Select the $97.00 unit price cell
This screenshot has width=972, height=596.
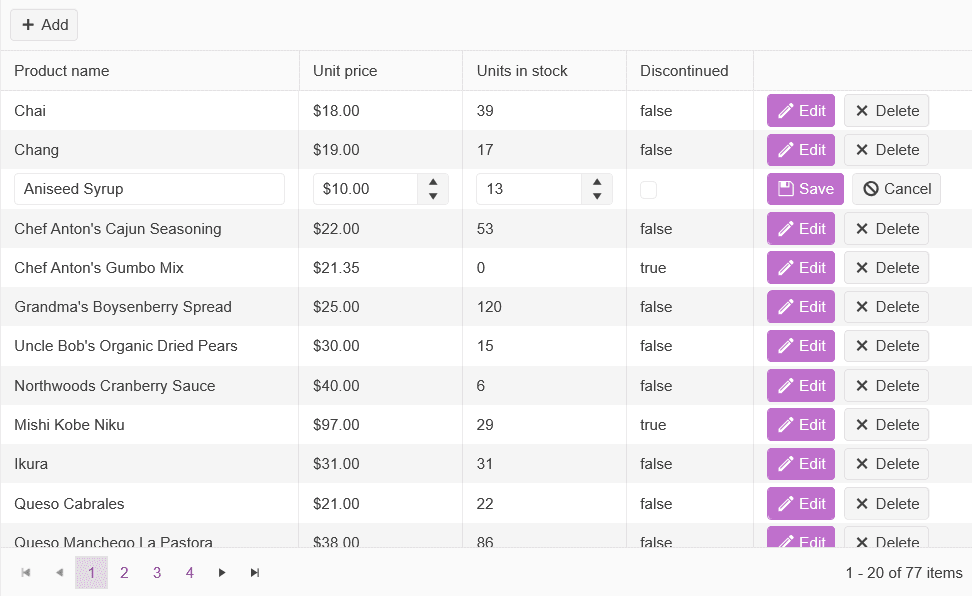pyautogui.click(x=381, y=425)
